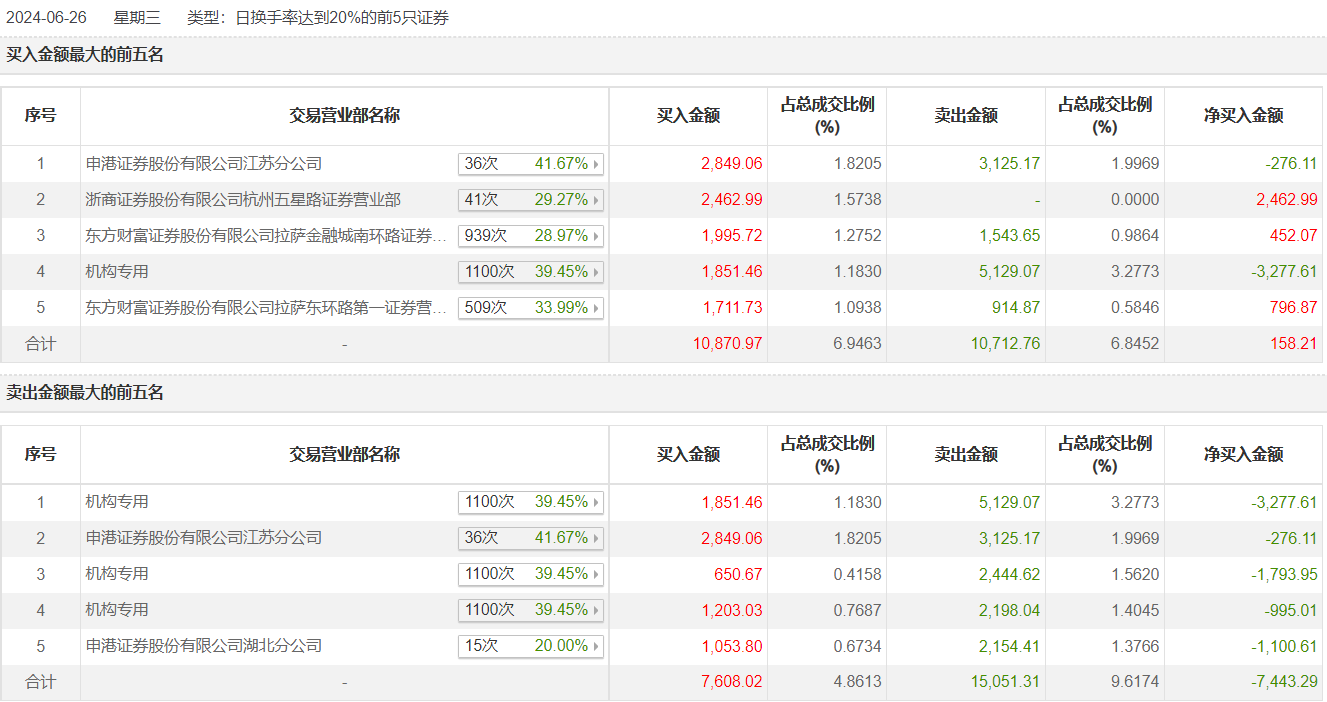Expand 1100次 39.45% box in sellers row 3

tap(530, 574)
